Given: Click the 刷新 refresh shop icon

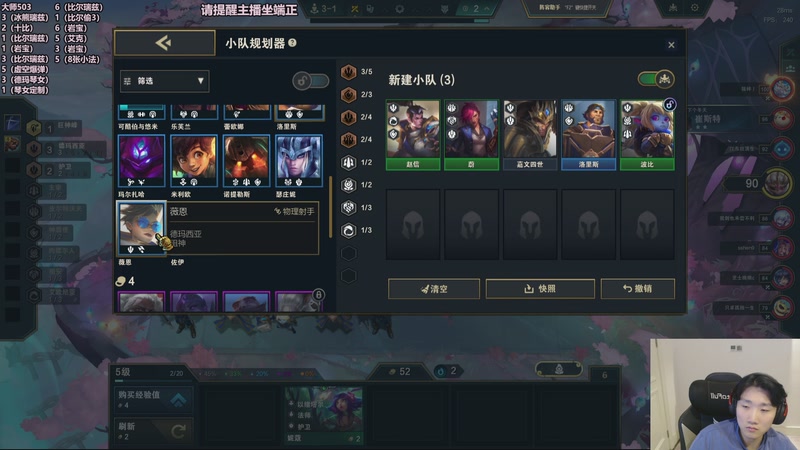Looking at the screenshot, I should point(178,432).
